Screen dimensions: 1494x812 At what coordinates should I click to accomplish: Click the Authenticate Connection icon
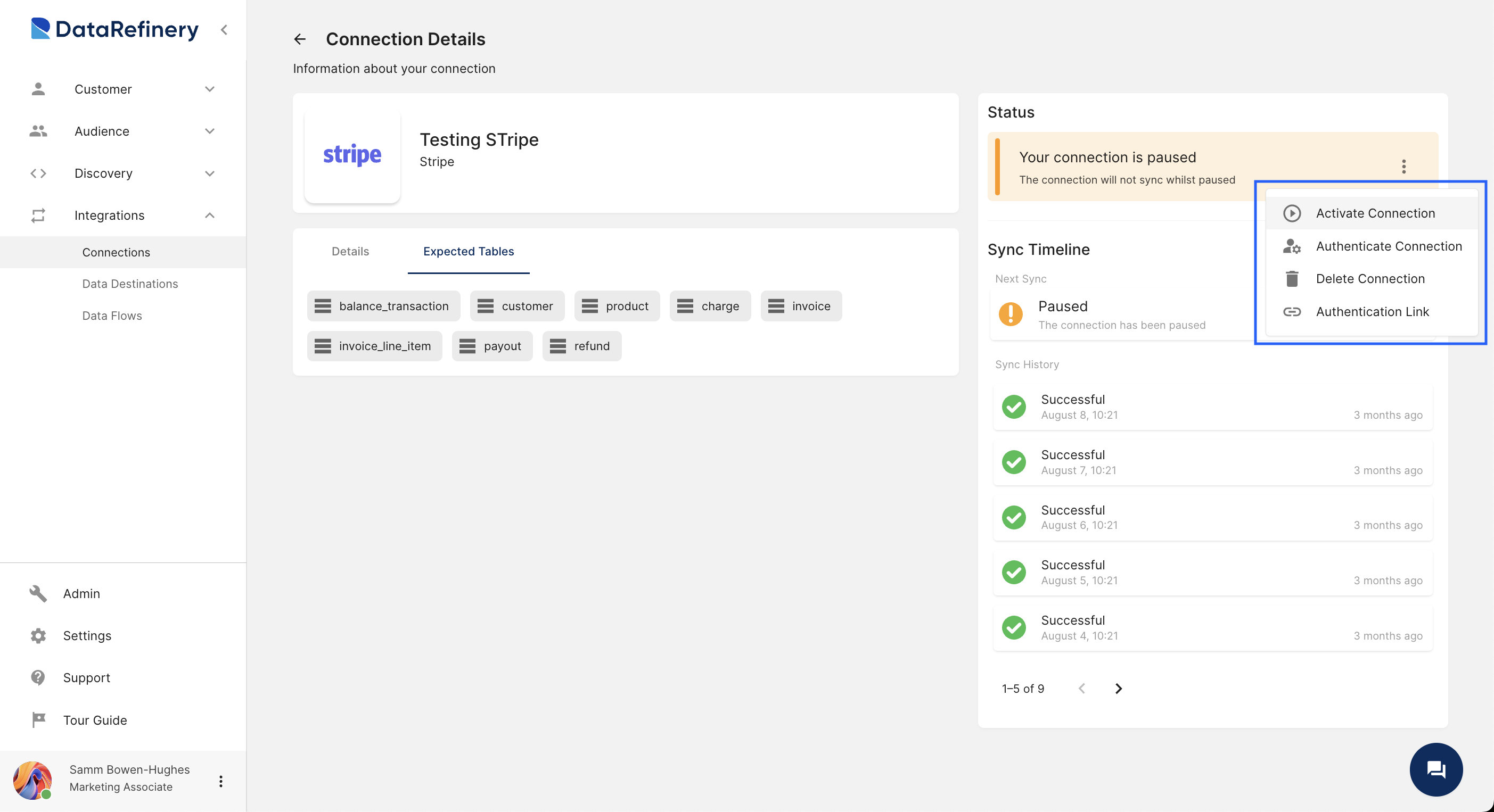pos(1292,245)
